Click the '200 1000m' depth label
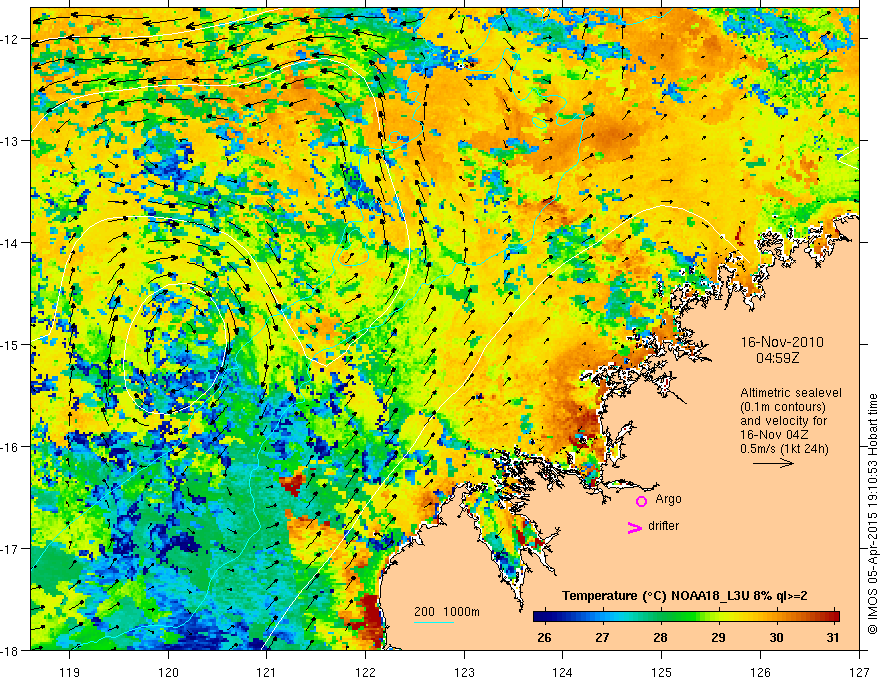Viewport: 880px width, 680px height. coord(447,612)
